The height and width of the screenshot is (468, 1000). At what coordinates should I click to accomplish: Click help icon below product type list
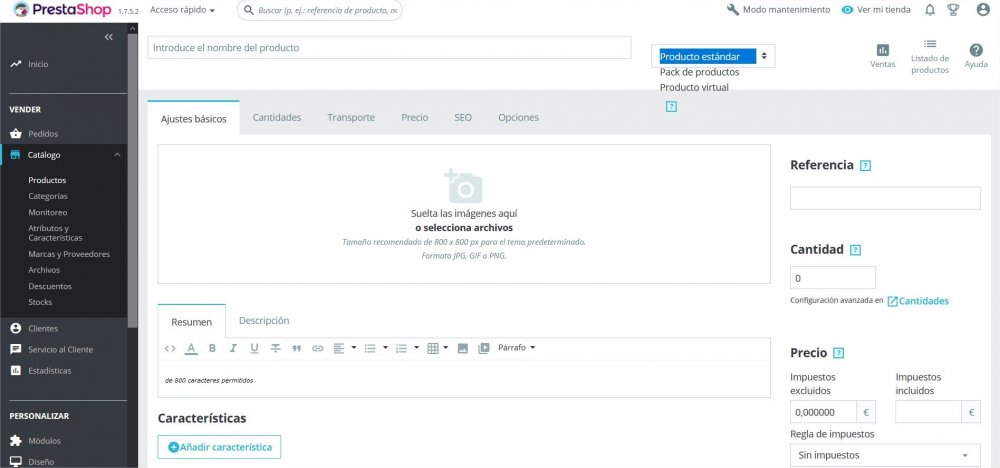671,106
